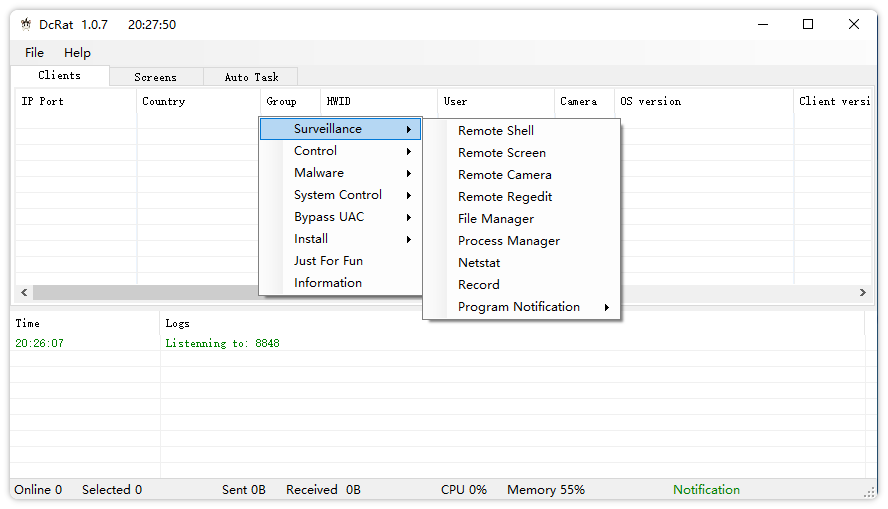Viewport: 888px width, 509px height.
Task: Select the 'Listening to: 8848' log row
Action: pyautogui.click(x=222, y=344)
